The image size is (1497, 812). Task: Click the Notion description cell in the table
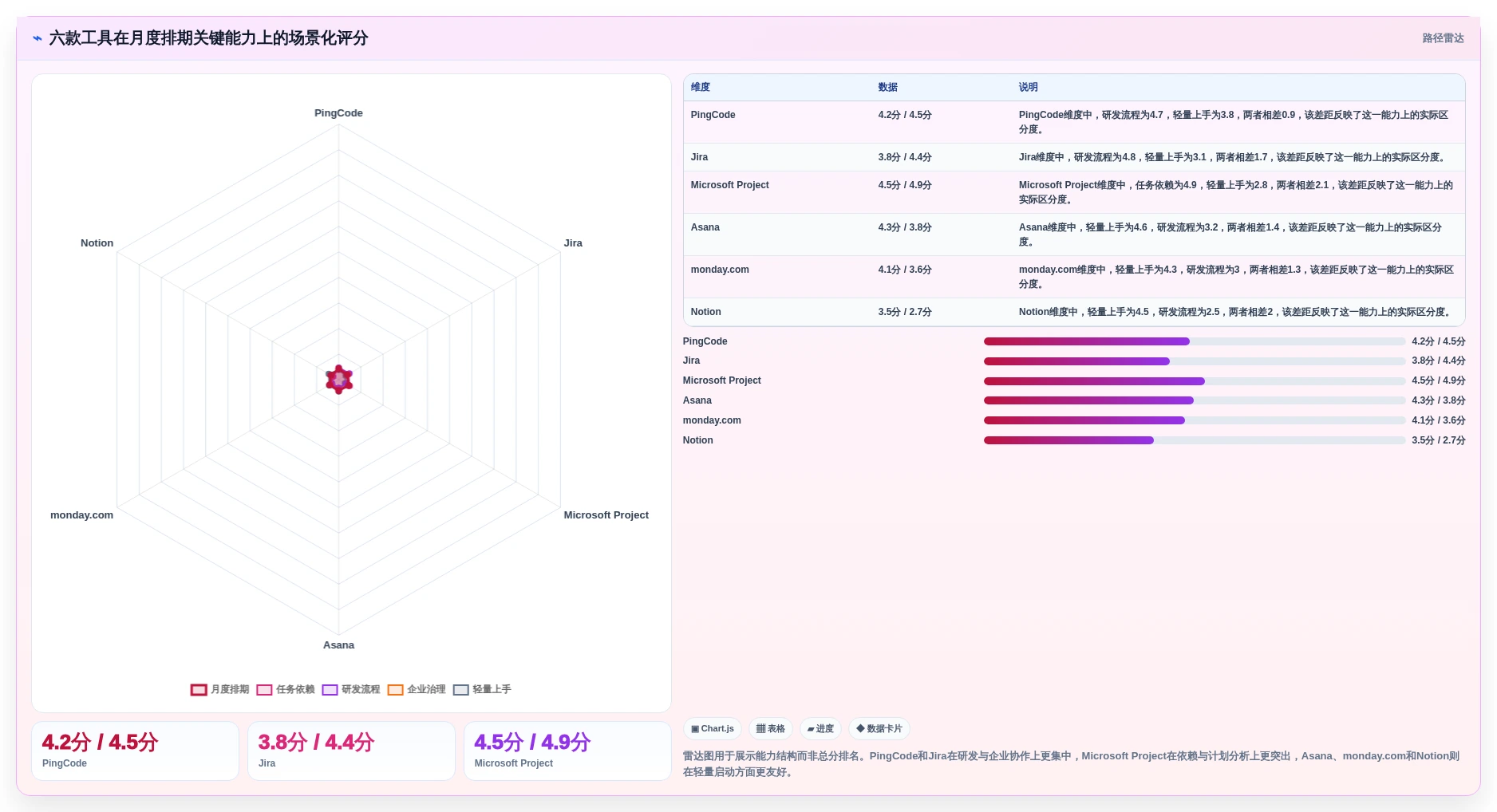click(x=1236, y=312)
